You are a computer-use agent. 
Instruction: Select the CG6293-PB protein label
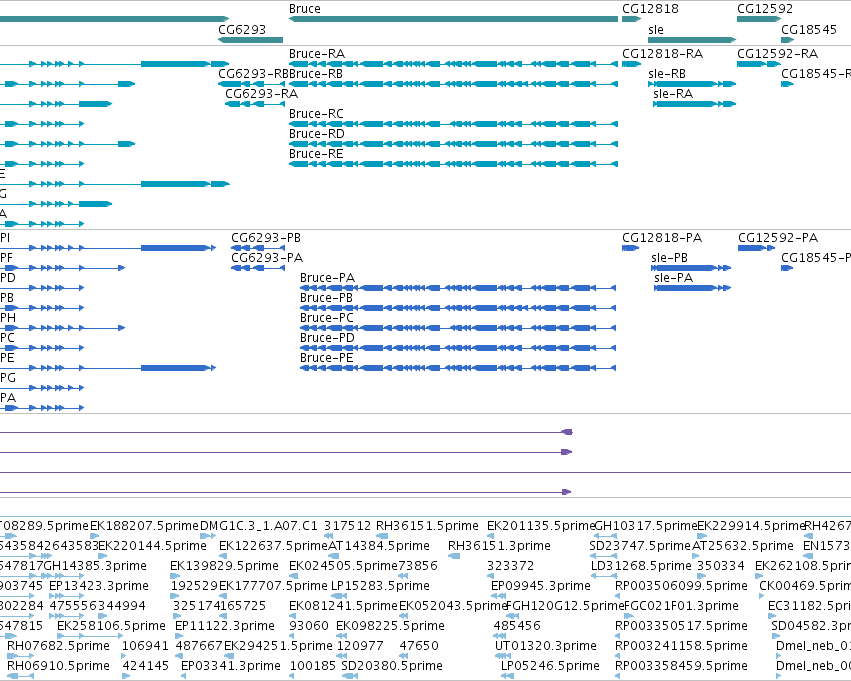[266, 238]
